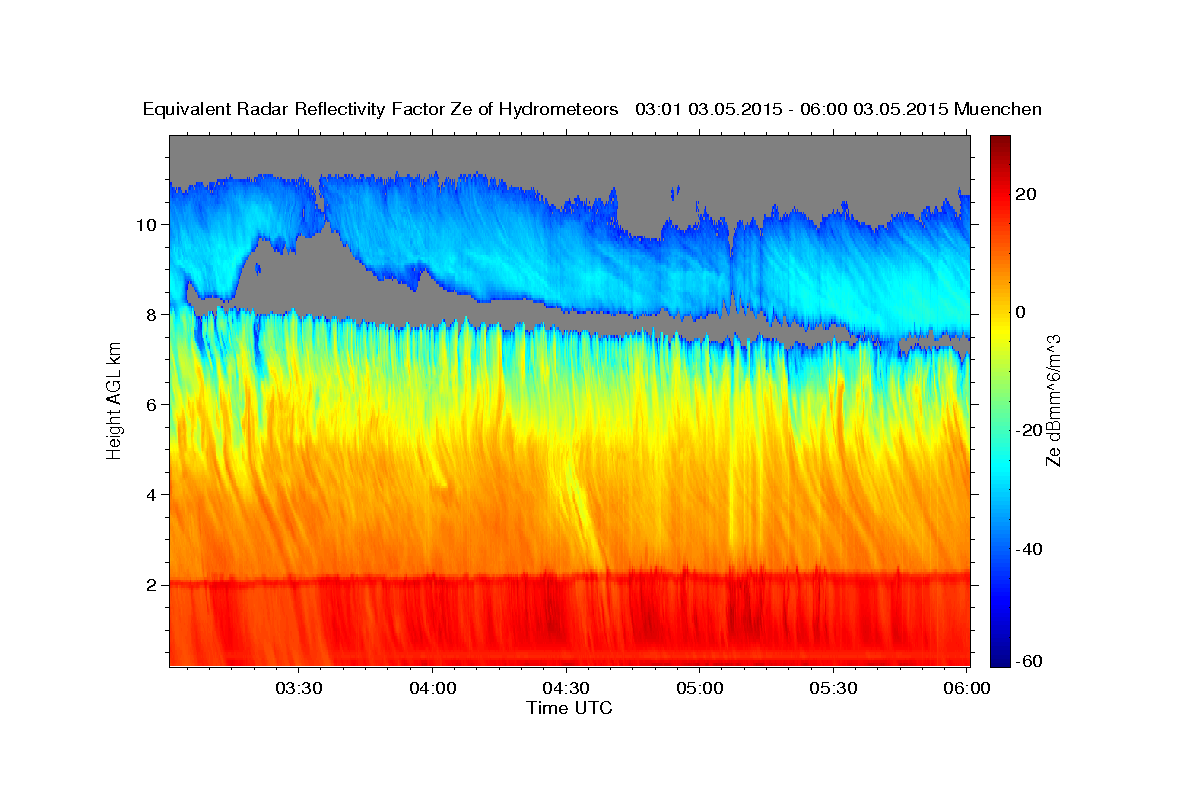Click the height tick label '6'

(x=153, y=405)
